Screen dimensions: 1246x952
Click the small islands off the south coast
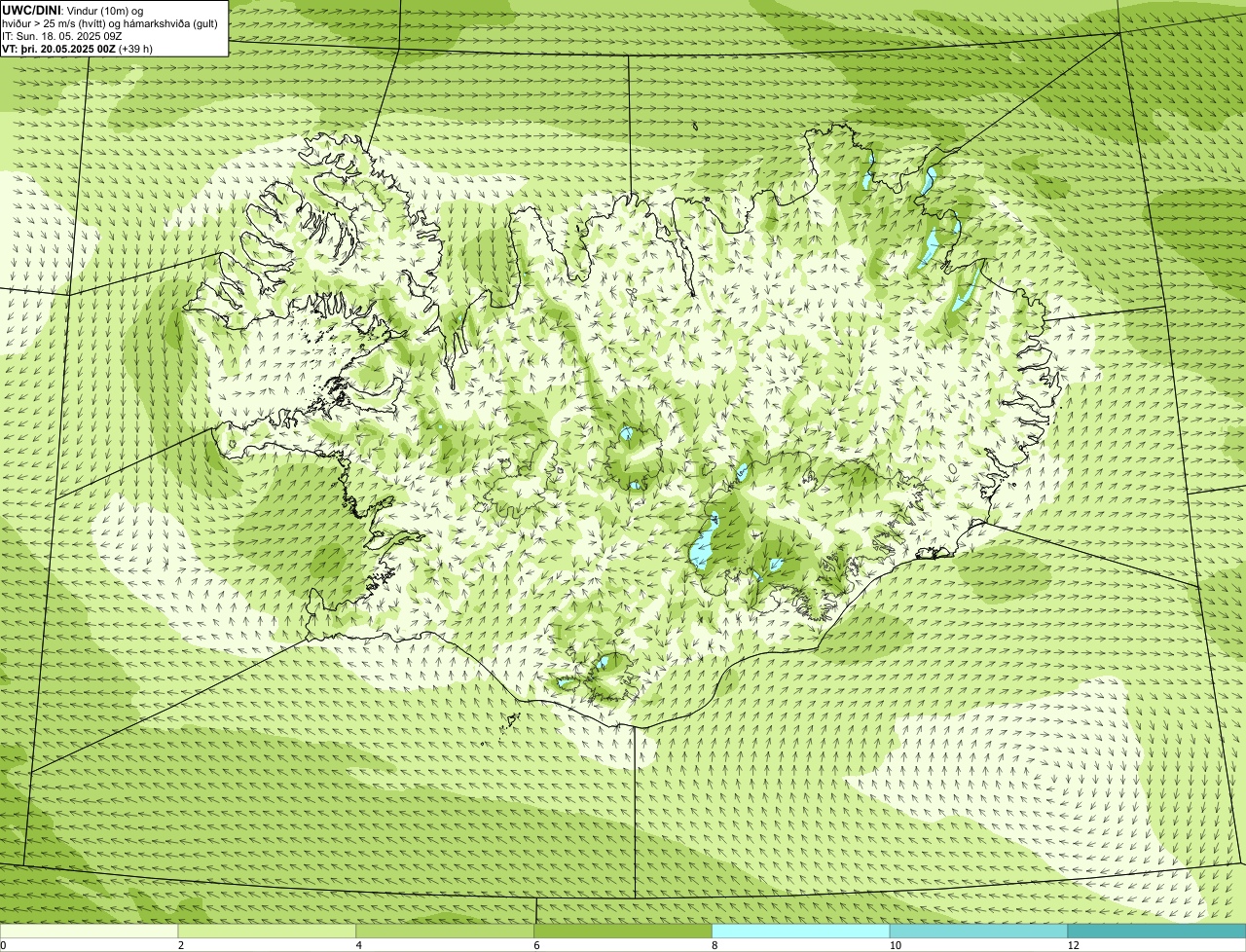[511, 721]
